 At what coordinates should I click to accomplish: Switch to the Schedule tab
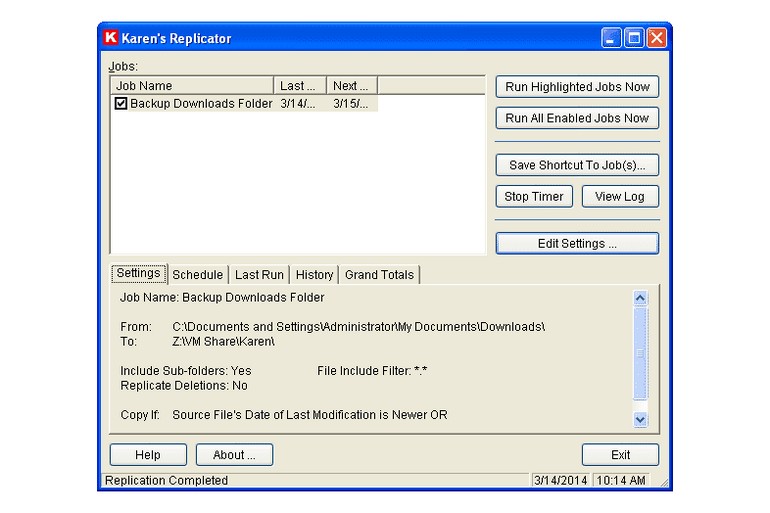point(197,274)
